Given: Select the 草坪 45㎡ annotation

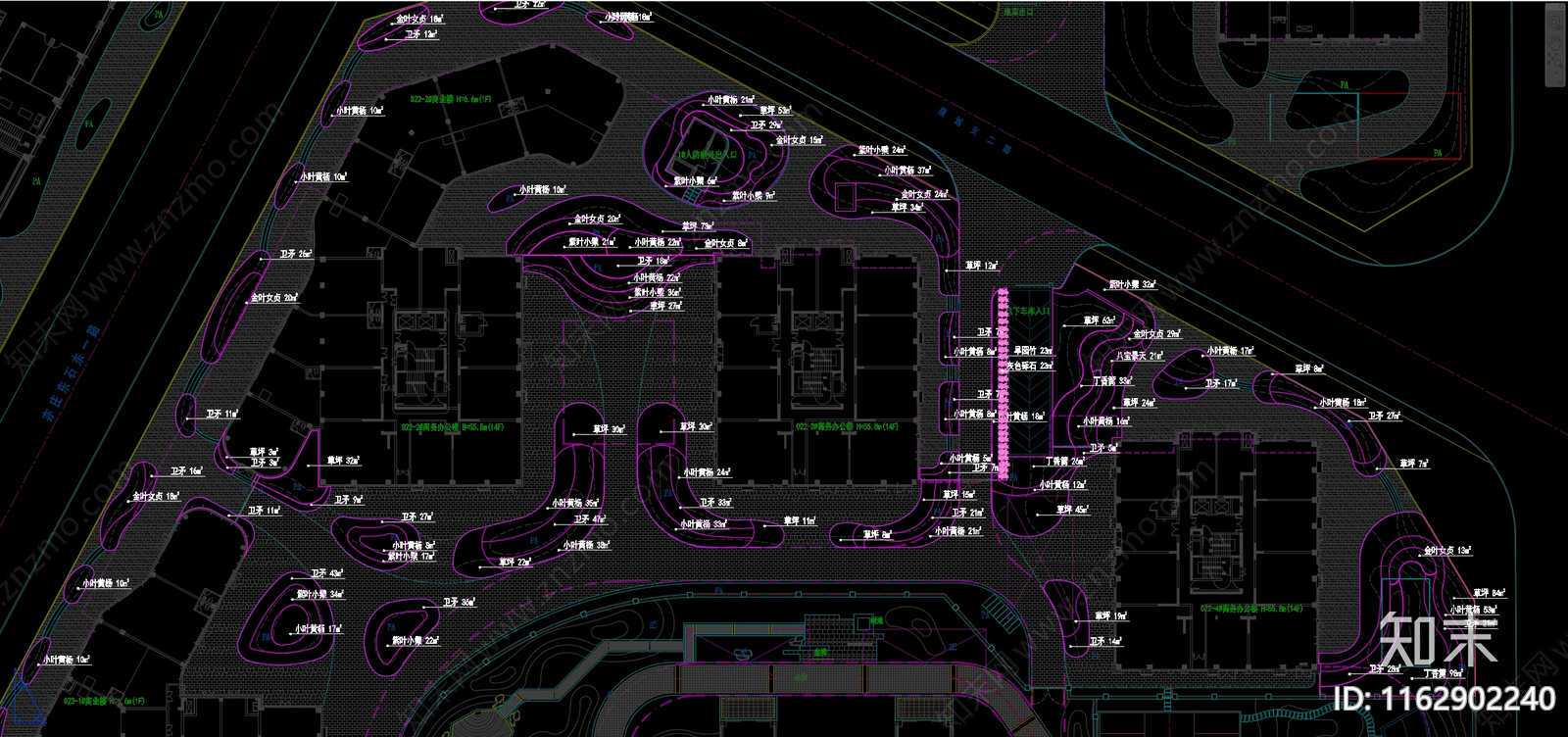Looking at the screenshot, I should pyautogui.click(x=1073, y=510).
